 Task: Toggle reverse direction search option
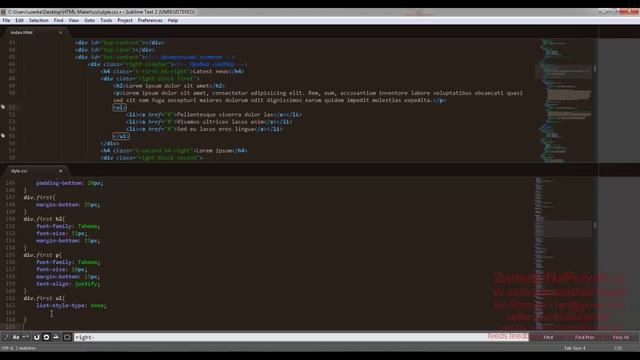click(36, 337)
